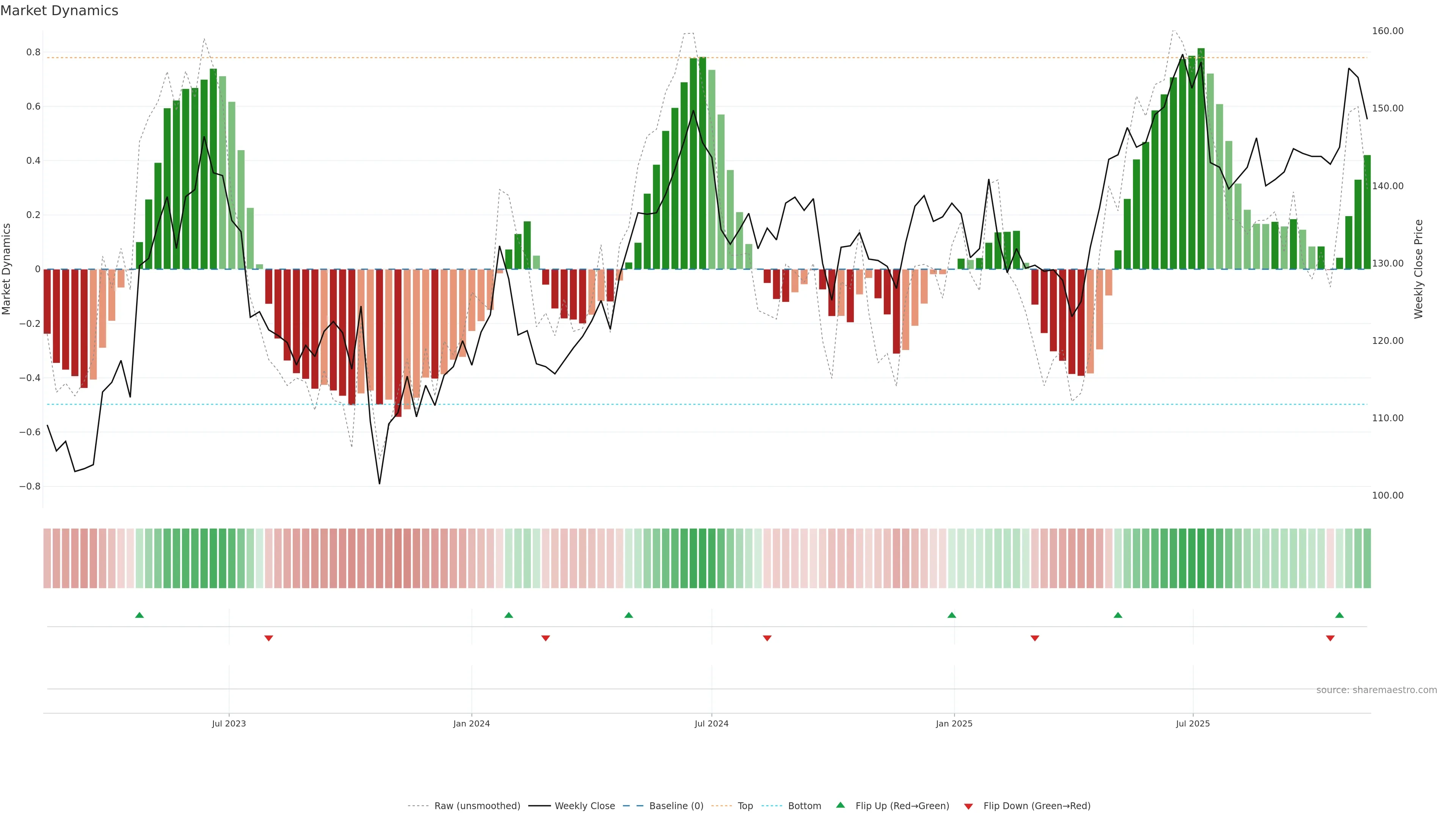Click the Market Dynamics chart title

coord(60,11)
